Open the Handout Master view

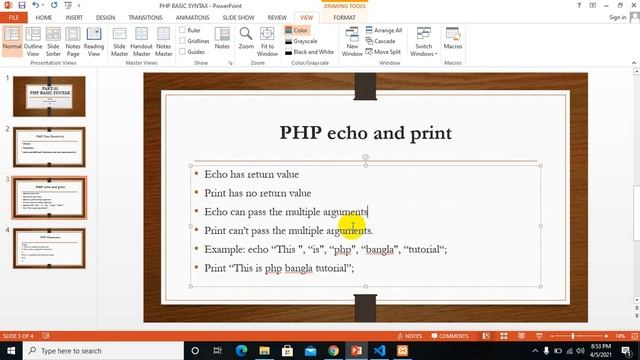[x=141, y=41]
